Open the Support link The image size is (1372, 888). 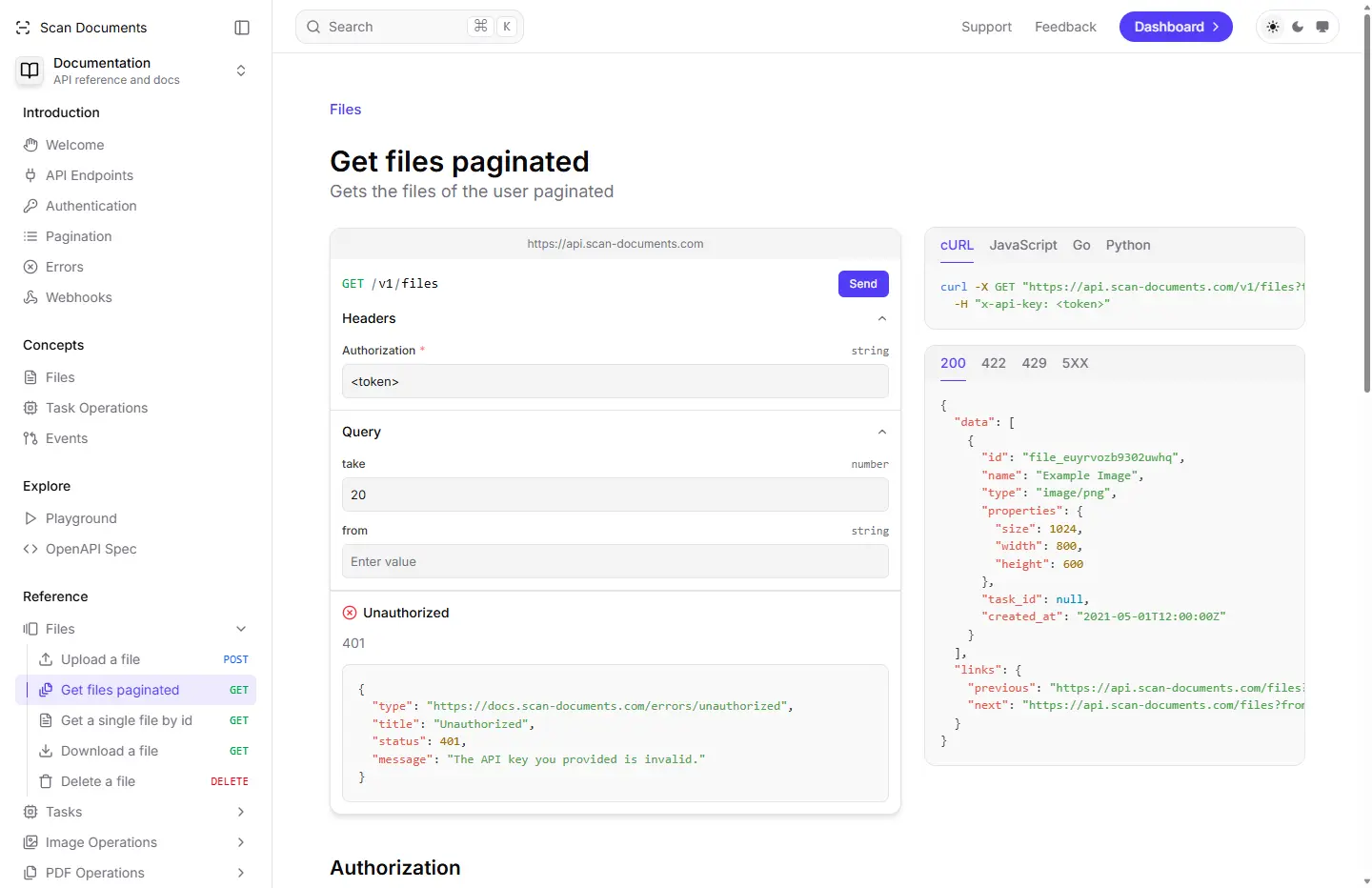point(986,27)
